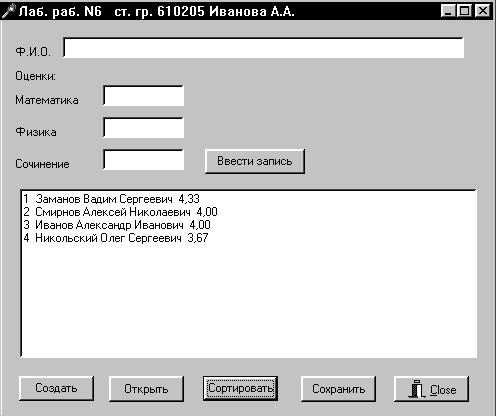Click the Ввести запись button
The image size is (496, 416).
(x=255, y=161)
